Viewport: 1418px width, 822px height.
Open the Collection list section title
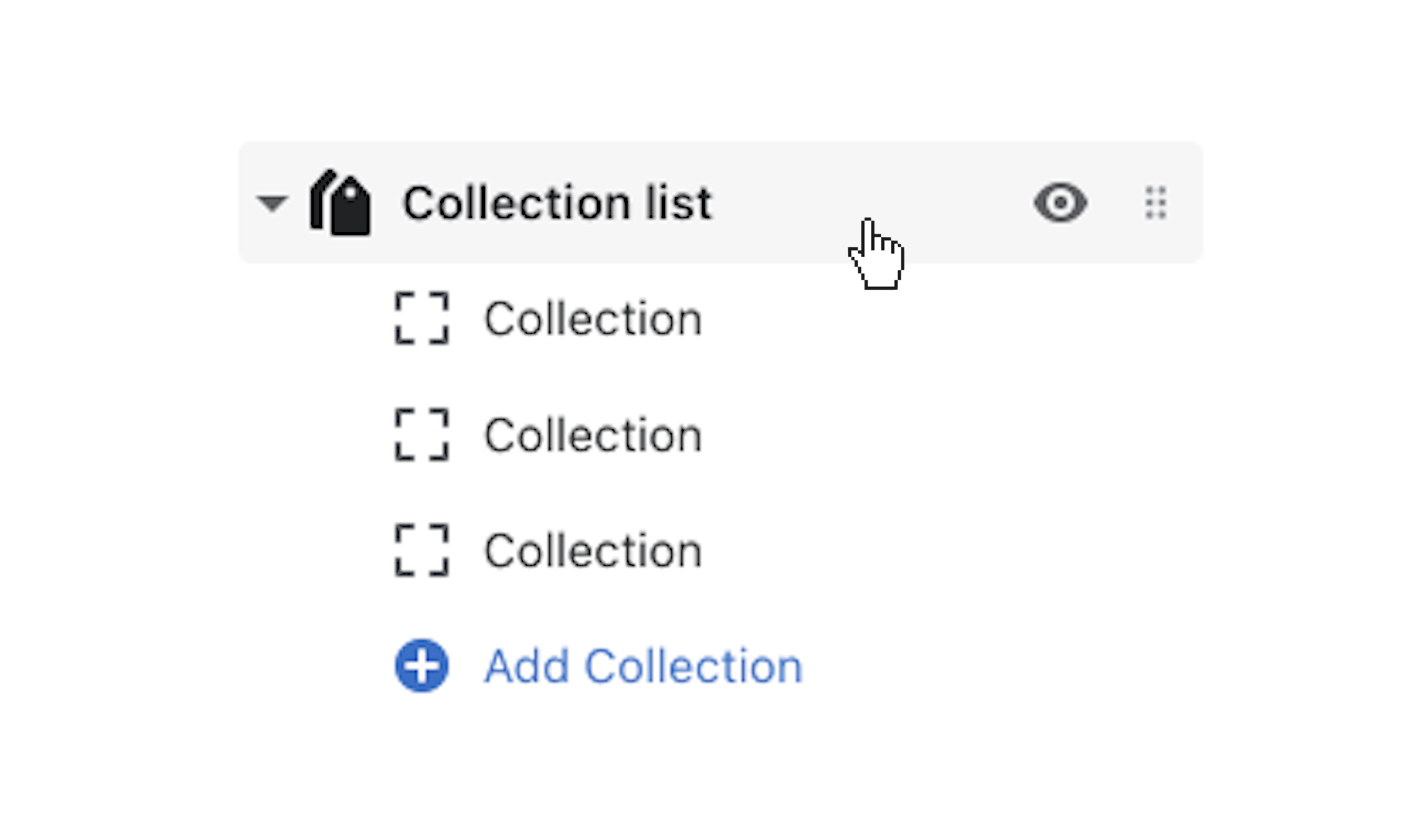[557, 204]
